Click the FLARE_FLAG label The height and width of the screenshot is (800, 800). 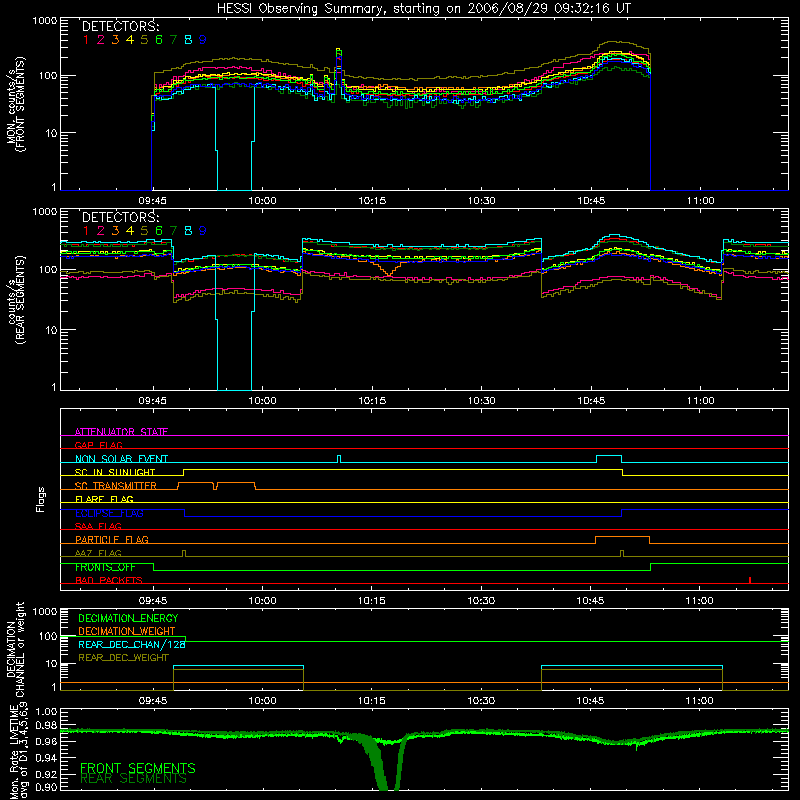click(104, 499)
